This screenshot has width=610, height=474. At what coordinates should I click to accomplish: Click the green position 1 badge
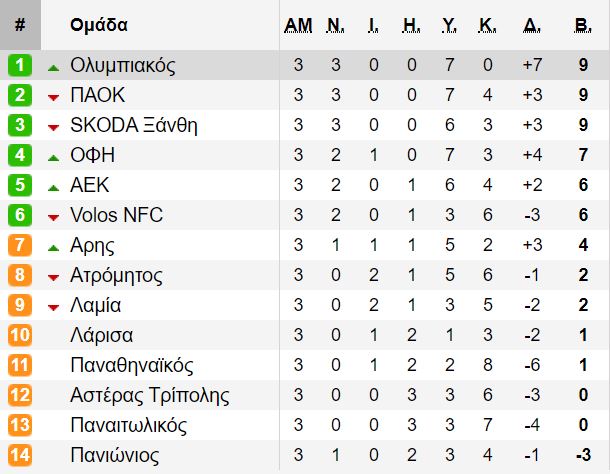pos(20,66)
